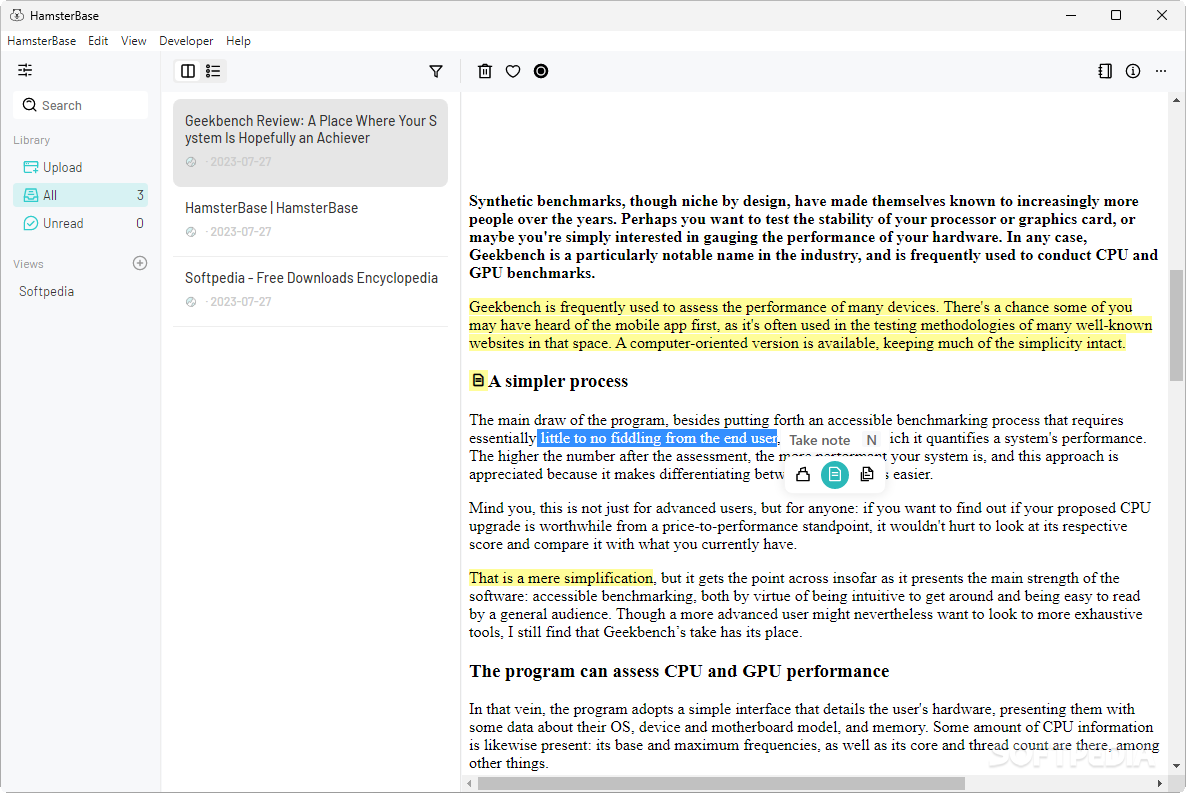Viewport: 1186px width, 793px height.
Task: Click the HamsterBase app icon in title bar
Action: pos(17,15)
